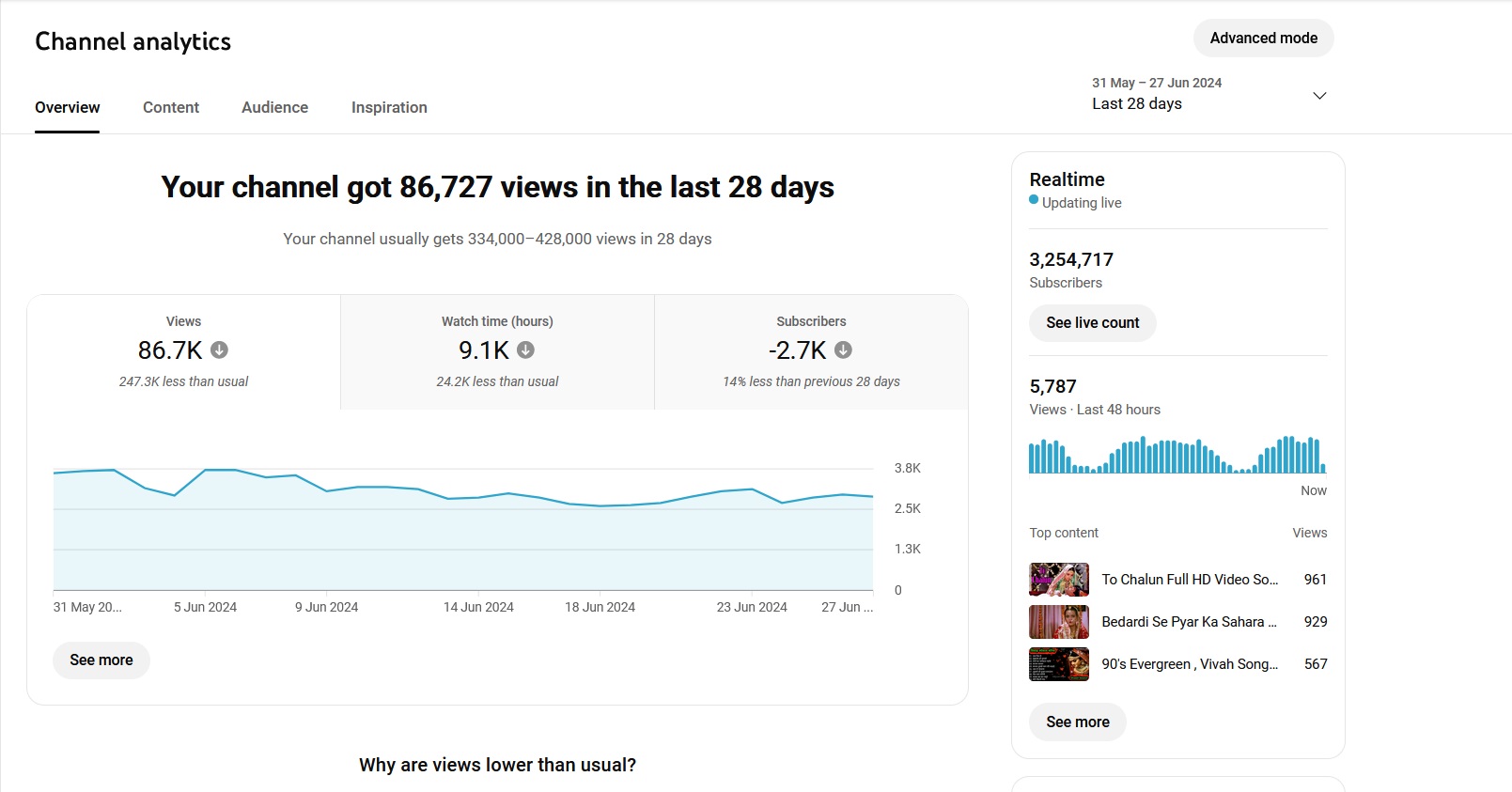1512x792 pixels.
Task: Click the realtime 48 hours bar chart
Action: point(1177,455)
